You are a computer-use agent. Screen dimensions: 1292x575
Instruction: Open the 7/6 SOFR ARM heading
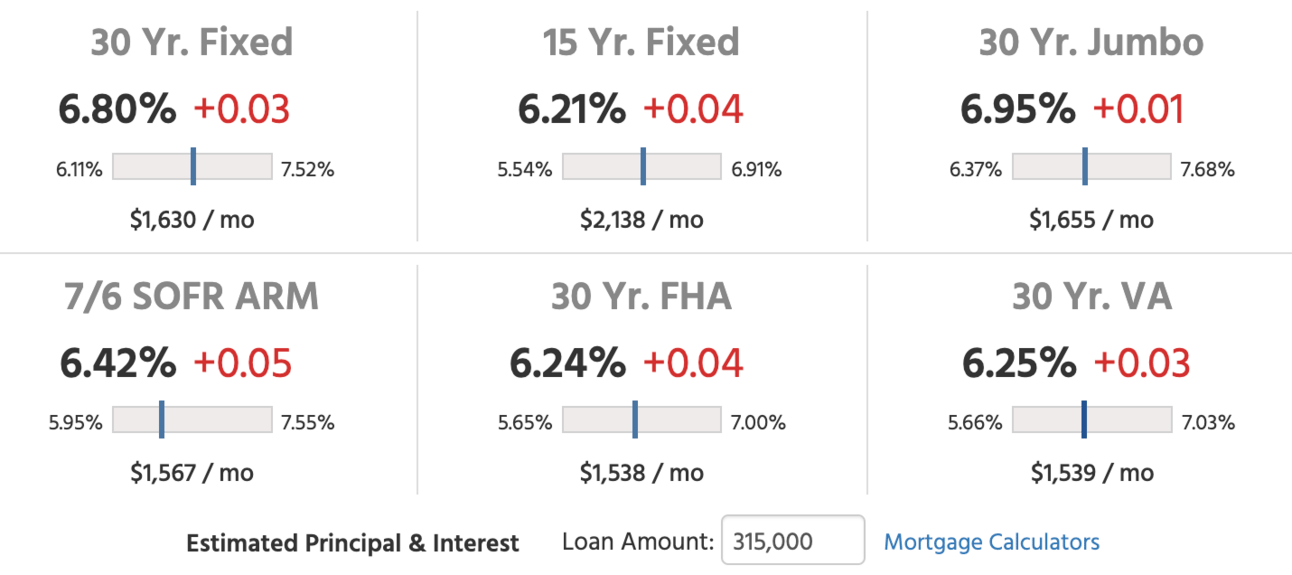coord(192,296)
